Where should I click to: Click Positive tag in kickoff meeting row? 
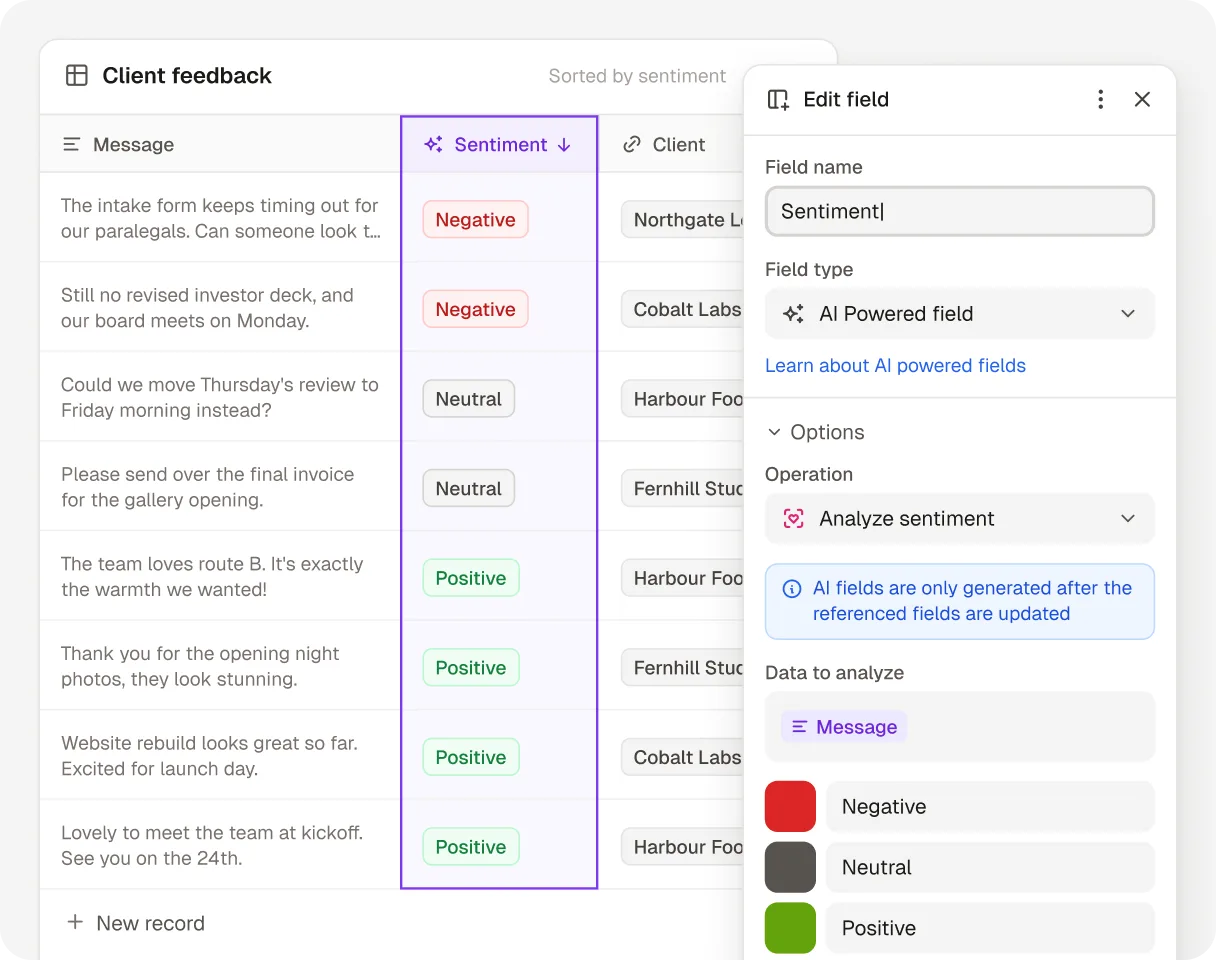tap(471, 847)
